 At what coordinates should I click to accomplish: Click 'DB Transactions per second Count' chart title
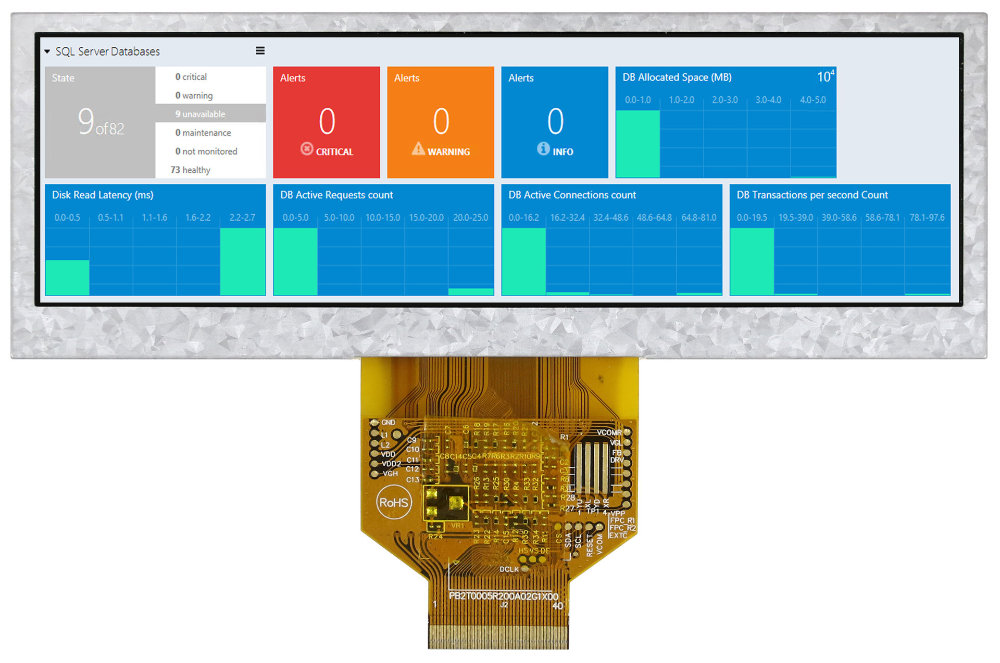pyautogui.click(x=812, y=195)
